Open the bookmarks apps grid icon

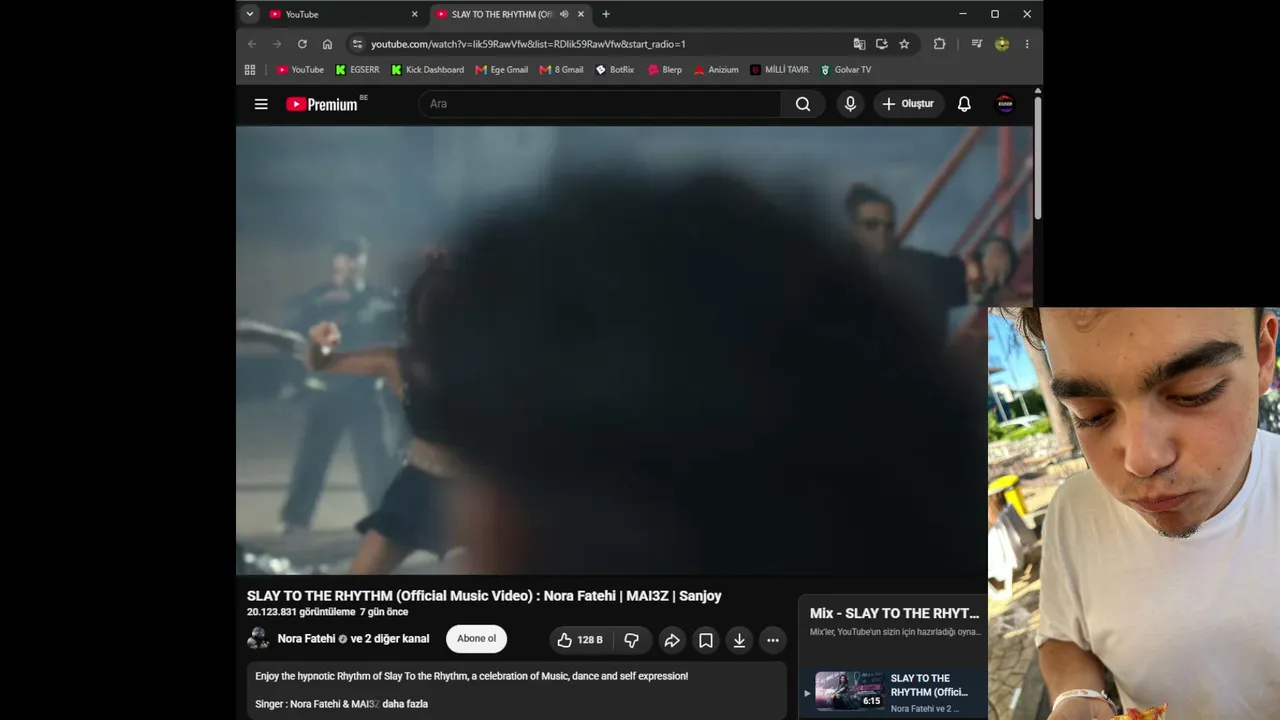click(250, 70)
